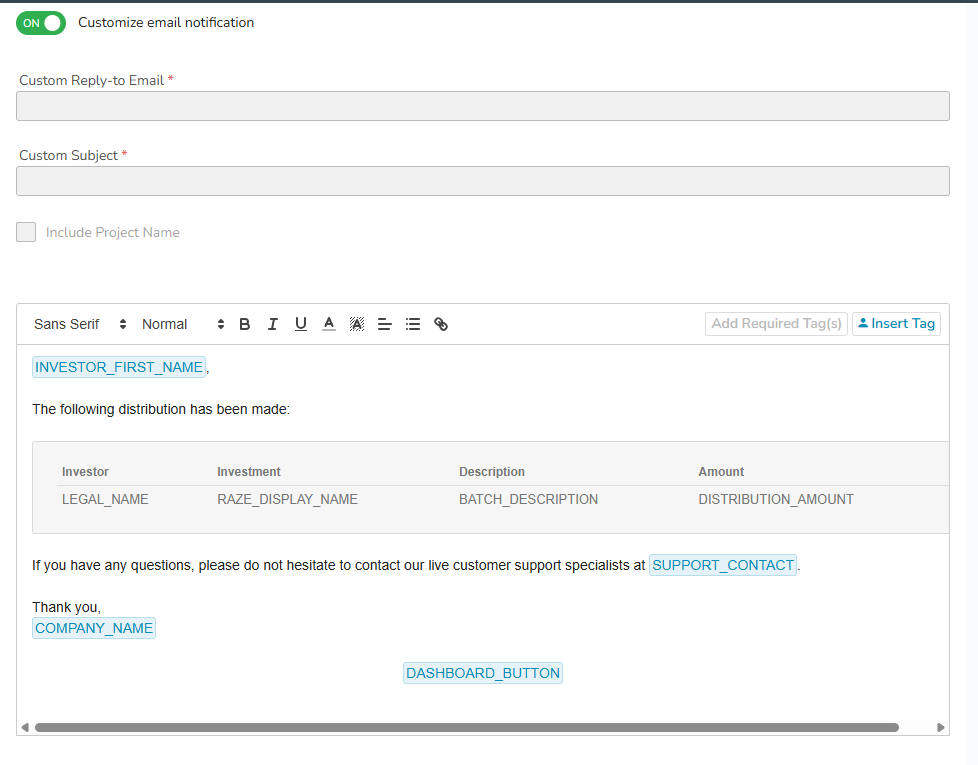Check the Include Project Name box

26,232
